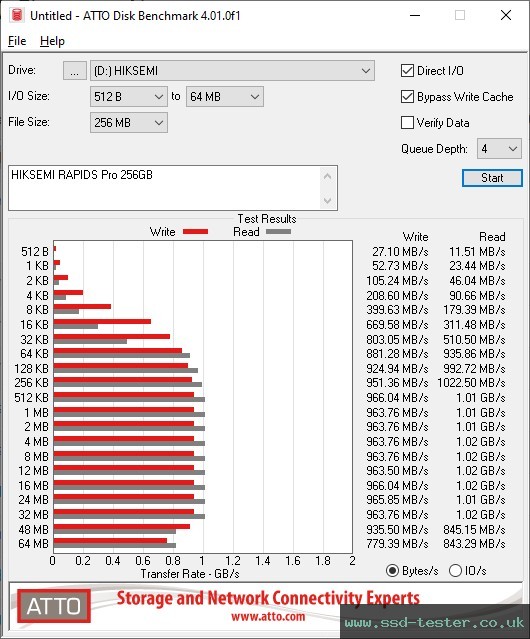The image size is (530, 639).
Task: Click the 512 B read value 11.51 MB/s
Action: pos(477,252)
